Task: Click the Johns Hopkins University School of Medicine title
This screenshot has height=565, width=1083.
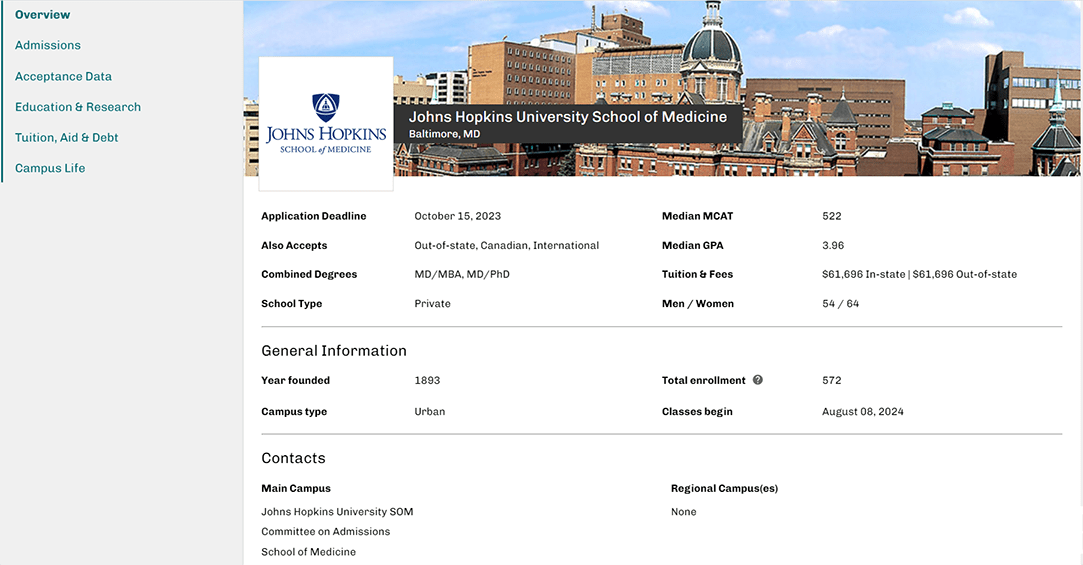Action: pos(568,117)
